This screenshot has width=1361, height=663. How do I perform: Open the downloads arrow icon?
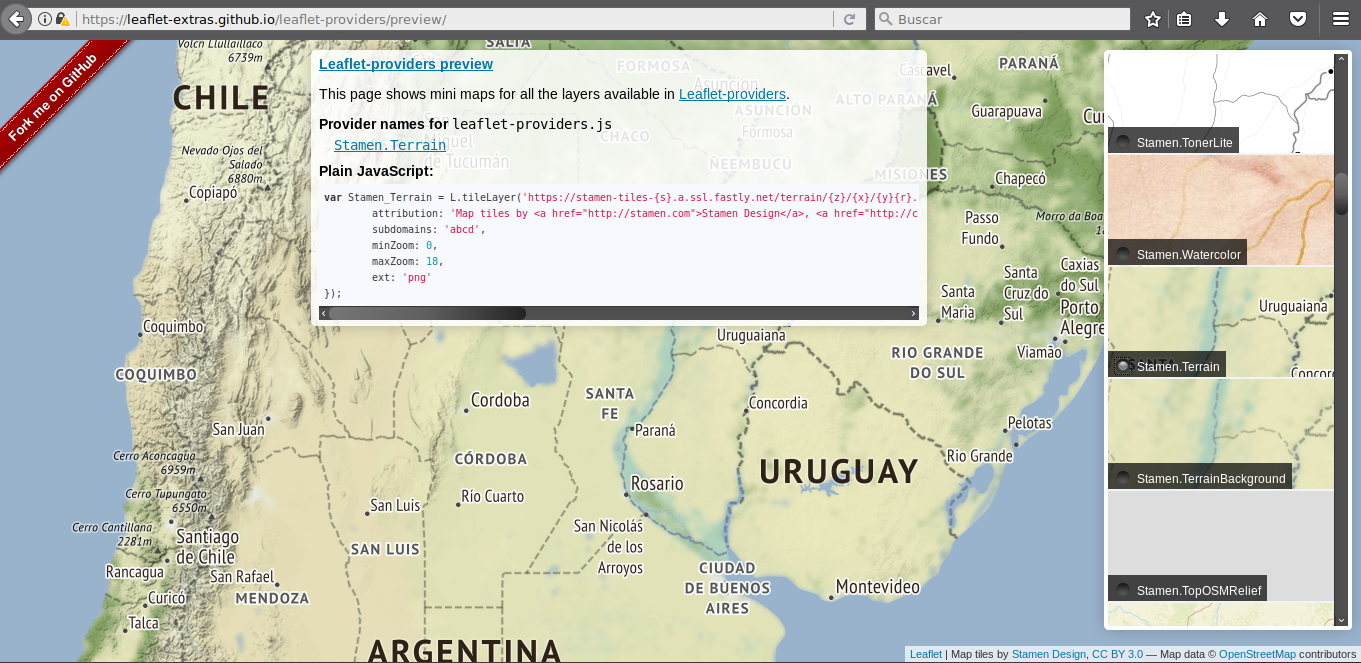click(x=1222, y=19)
